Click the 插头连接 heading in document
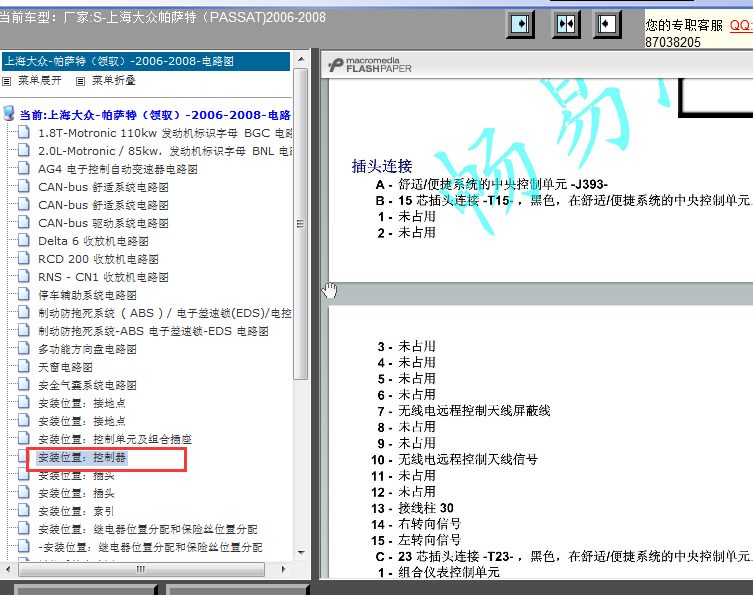The height and width of the screenshot is (595, 753). [x=382, y=166]
